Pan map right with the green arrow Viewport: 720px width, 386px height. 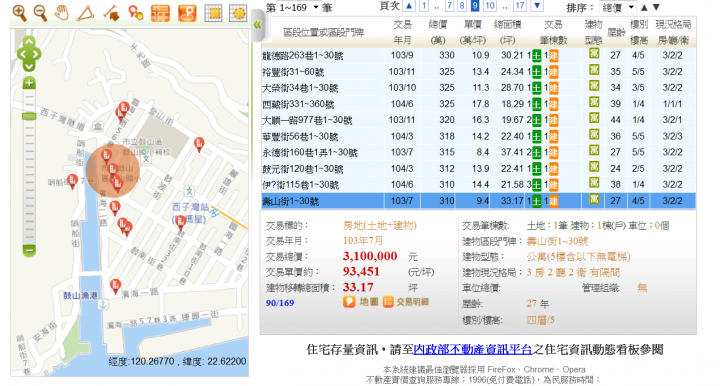(x=37, y=54)
